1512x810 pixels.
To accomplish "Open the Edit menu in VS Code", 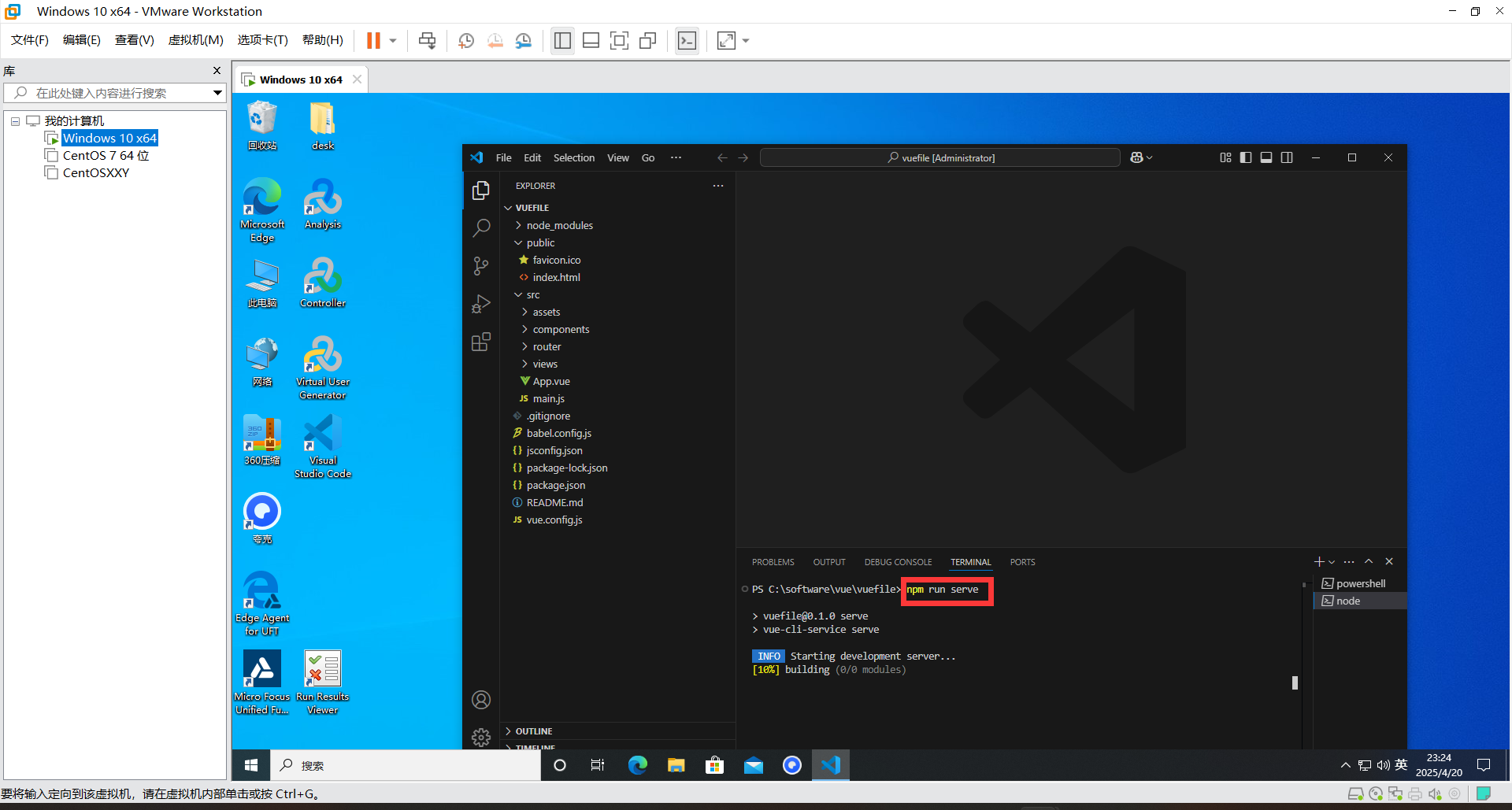I will click(x=532, y=157).
